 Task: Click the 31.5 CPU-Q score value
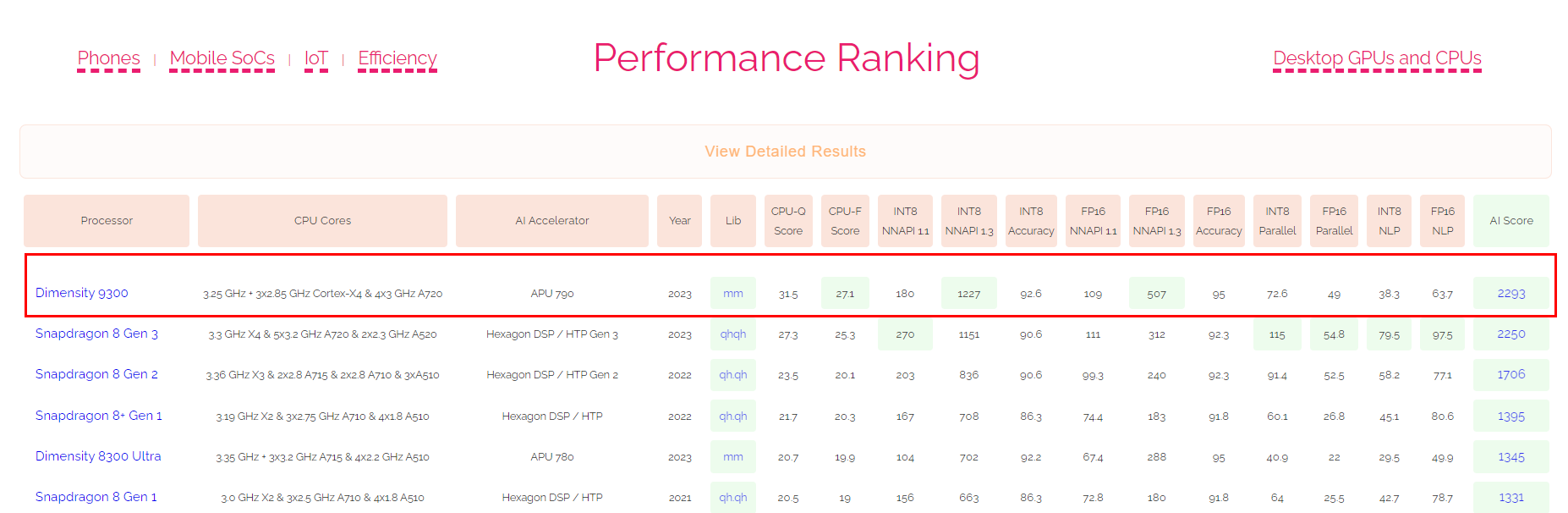[788, 294]
